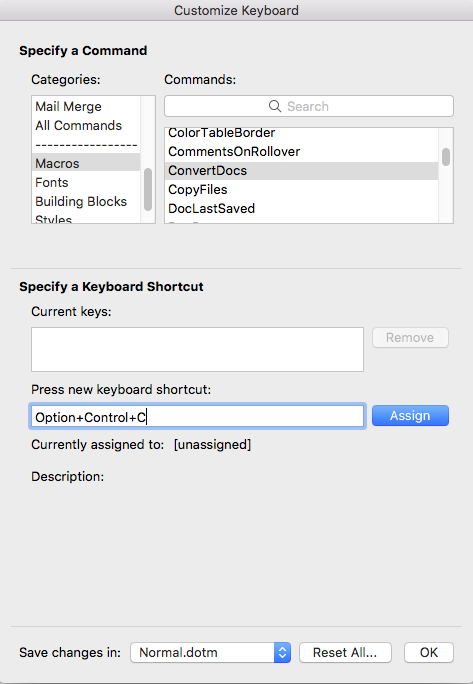Click the Assign button
Image resolution: width=473 pixels, height=684 pixels.
[410, 416]
